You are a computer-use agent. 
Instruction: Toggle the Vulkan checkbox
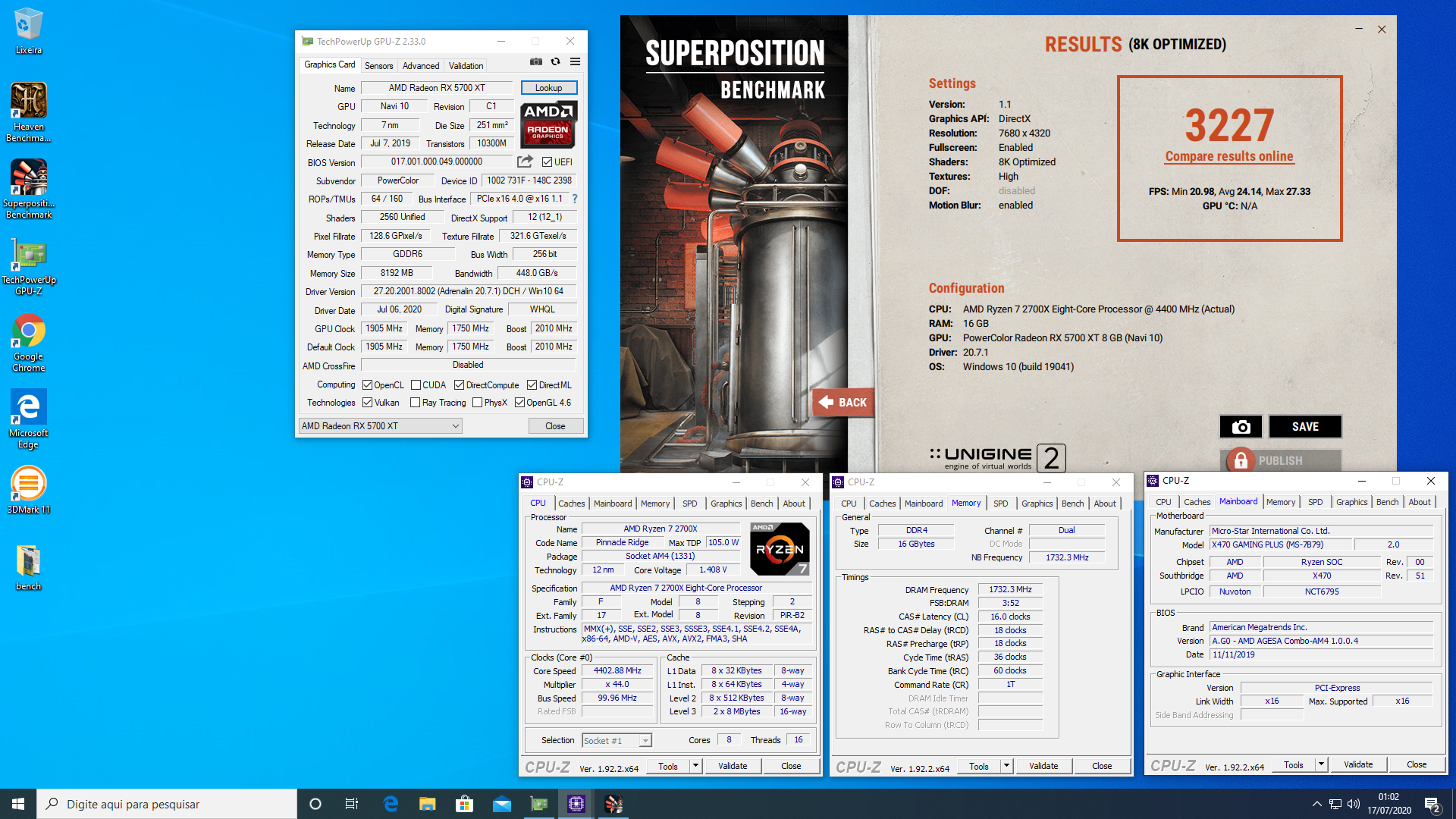(367, 402)
